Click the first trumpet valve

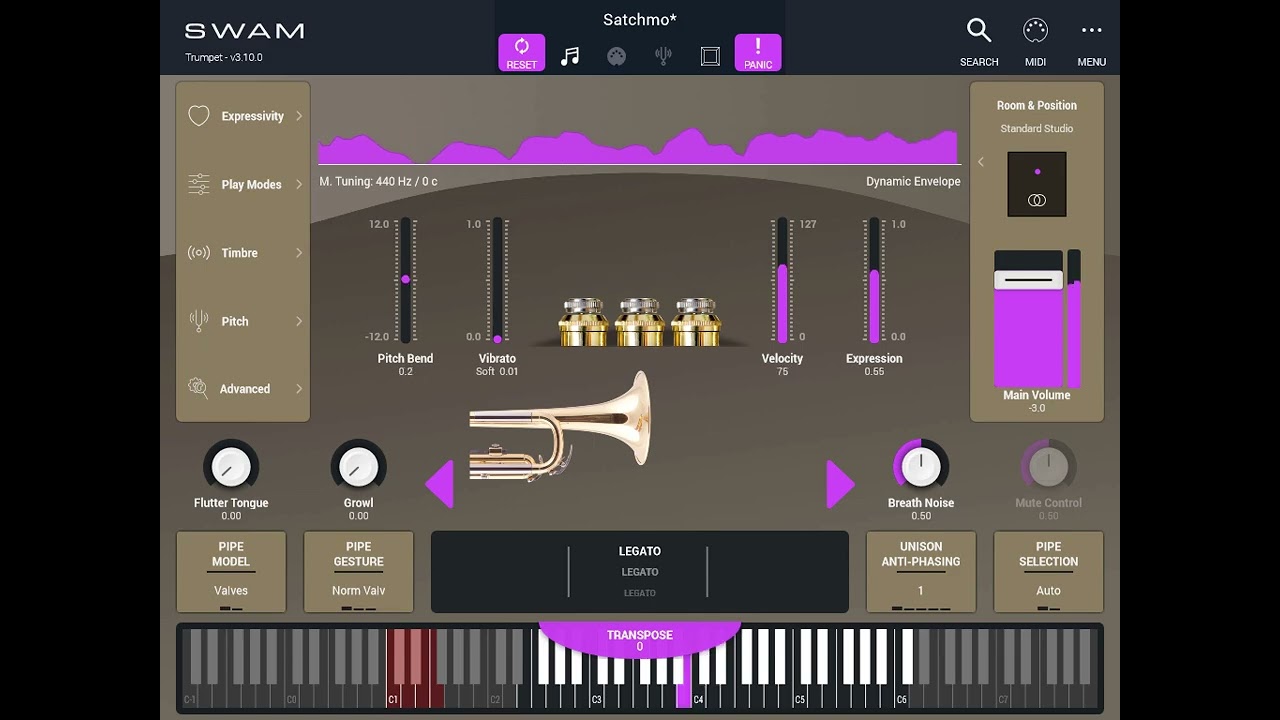point(583,322)
